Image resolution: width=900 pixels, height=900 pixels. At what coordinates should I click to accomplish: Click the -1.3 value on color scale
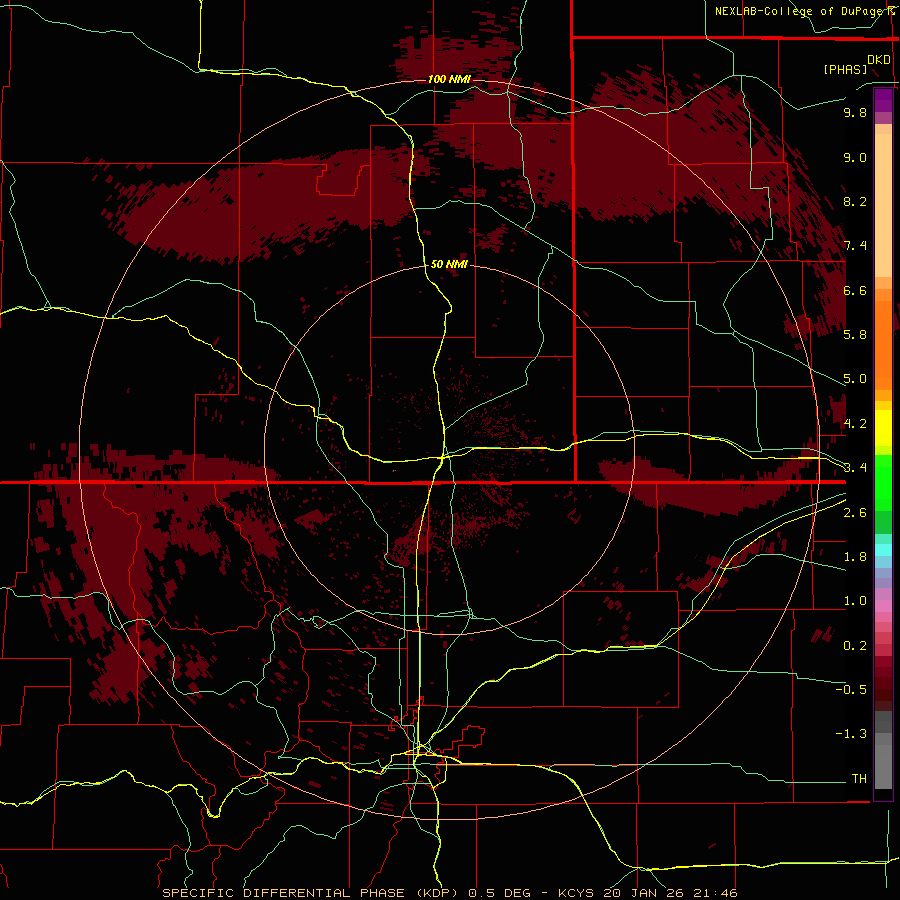851,734
